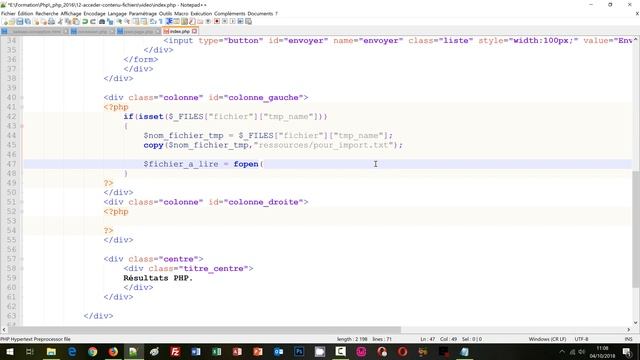
Task: Toggle synchronized horizontal scrolling
Action: click(144, 21)
